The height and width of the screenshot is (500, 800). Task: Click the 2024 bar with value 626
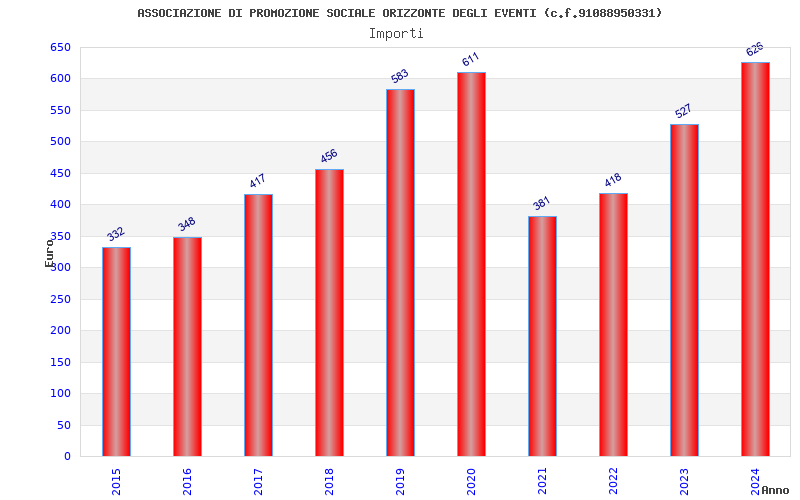coord(755,259)
